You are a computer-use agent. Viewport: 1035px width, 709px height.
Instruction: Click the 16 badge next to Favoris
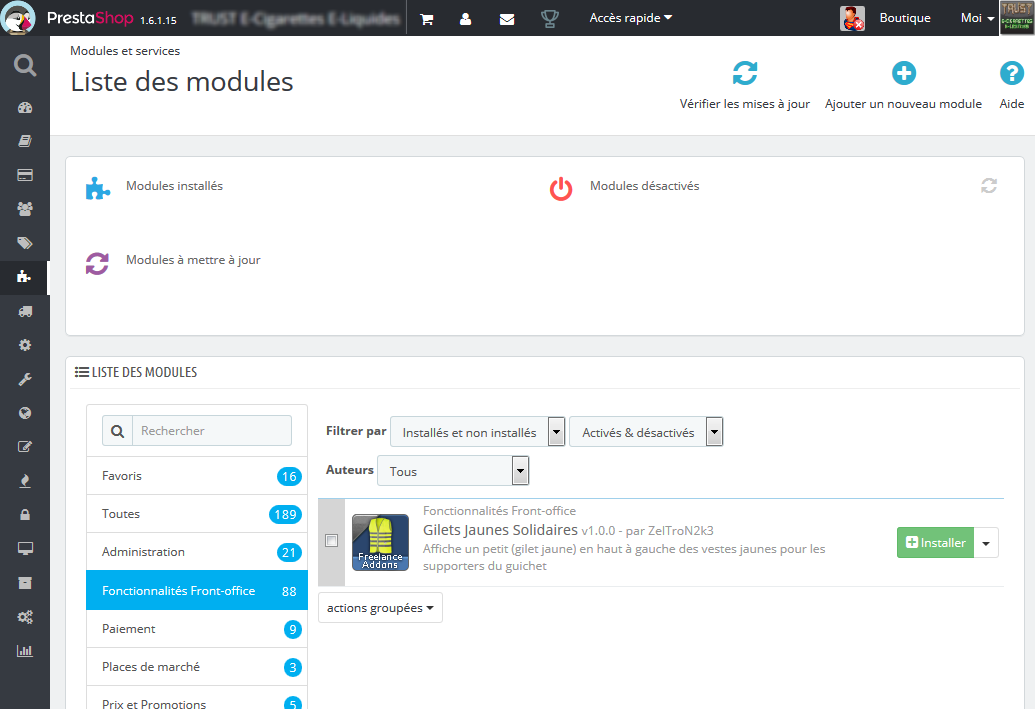[x=289, y=477]
